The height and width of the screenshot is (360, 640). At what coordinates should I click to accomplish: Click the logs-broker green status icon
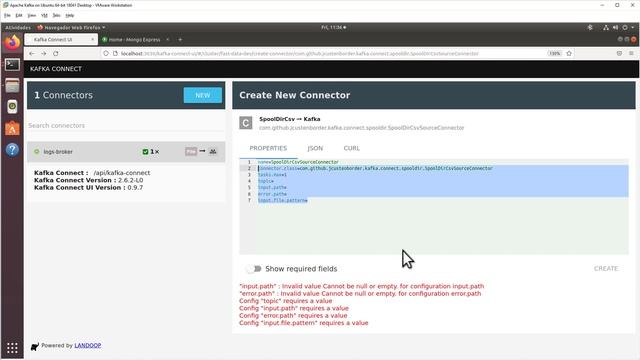tap(36, 151)
